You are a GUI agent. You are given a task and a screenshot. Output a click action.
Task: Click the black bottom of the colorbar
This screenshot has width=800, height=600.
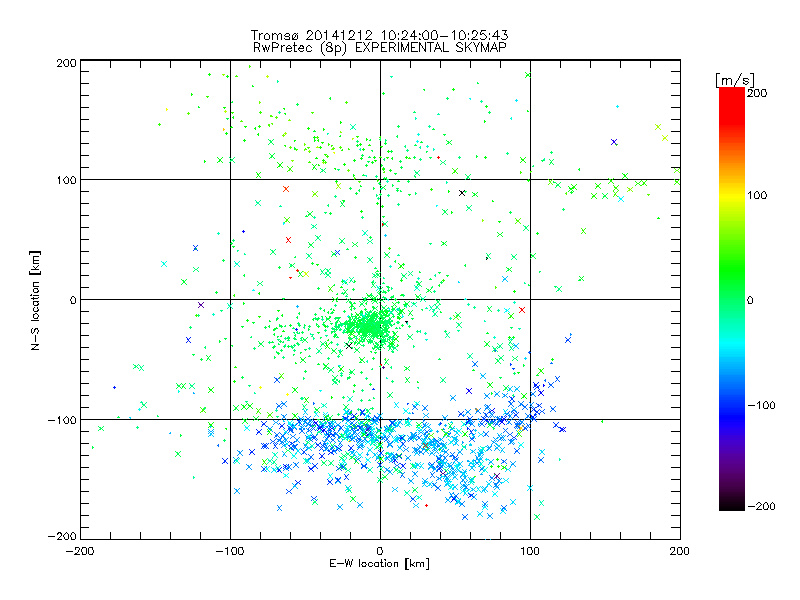[732, 503]
